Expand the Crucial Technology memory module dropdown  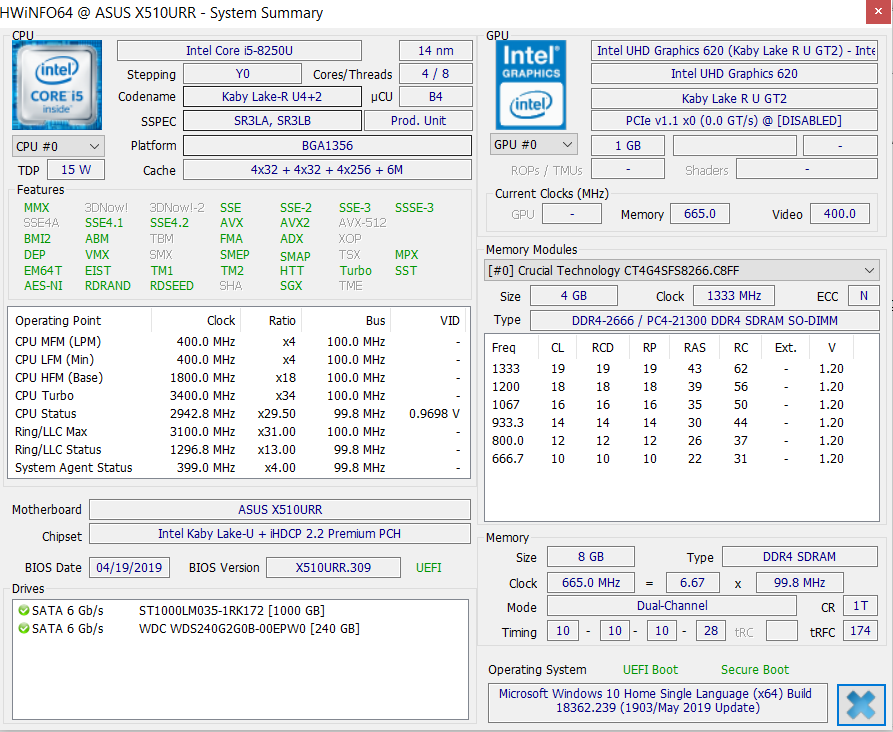pos(682,271)
